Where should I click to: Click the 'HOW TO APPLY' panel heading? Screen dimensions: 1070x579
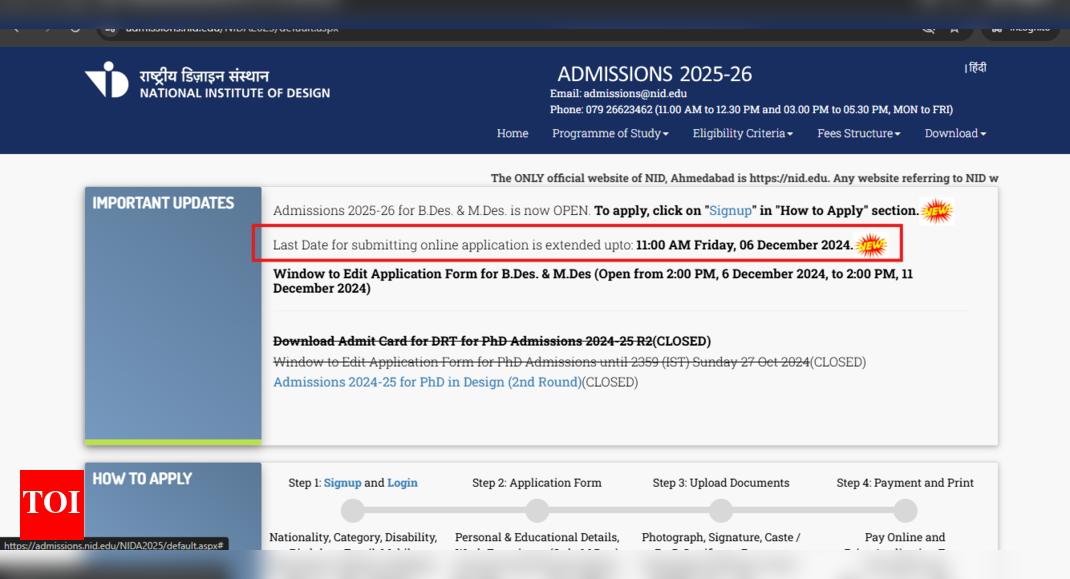click(142, 479)
